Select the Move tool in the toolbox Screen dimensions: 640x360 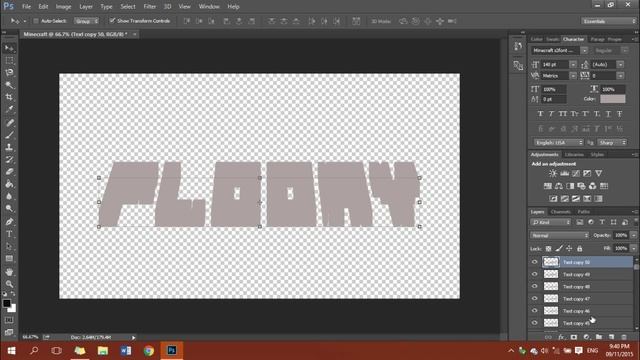pos(9,48)
